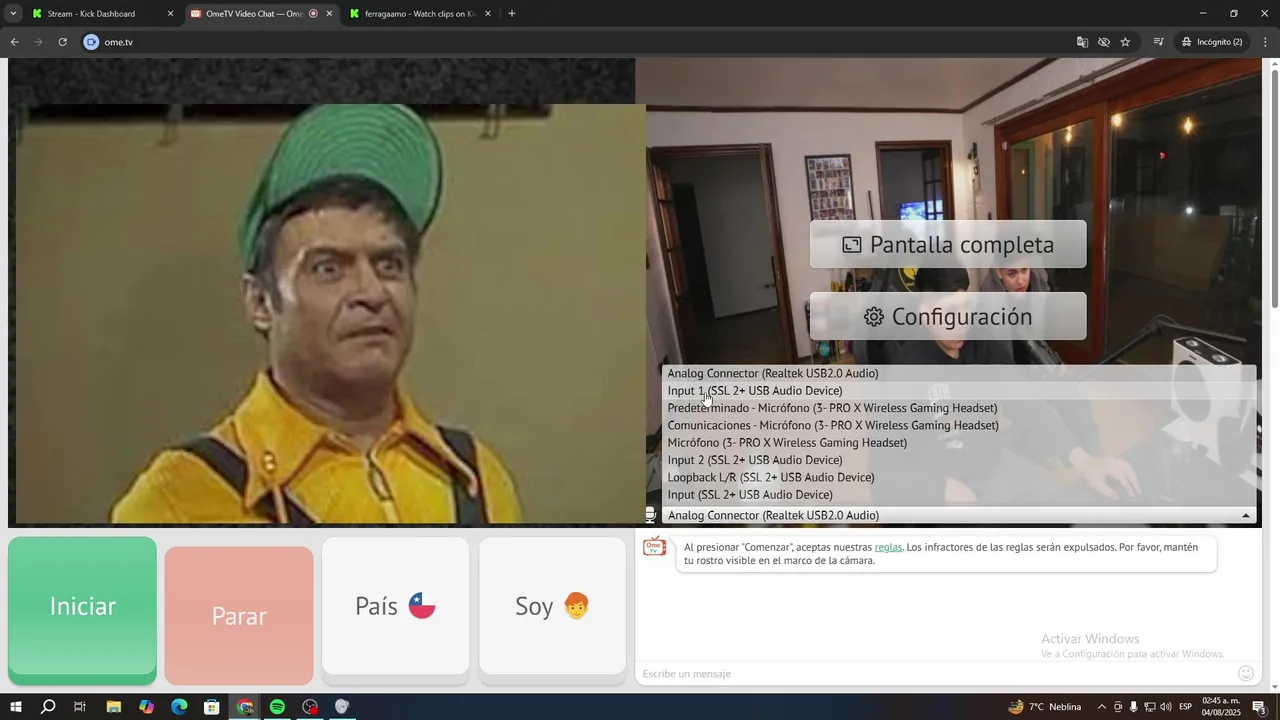This screenshot has height=720, width=1280.
Task: Reload the ome.tv page
Action: pyautogui.click(x=62, y=42)
